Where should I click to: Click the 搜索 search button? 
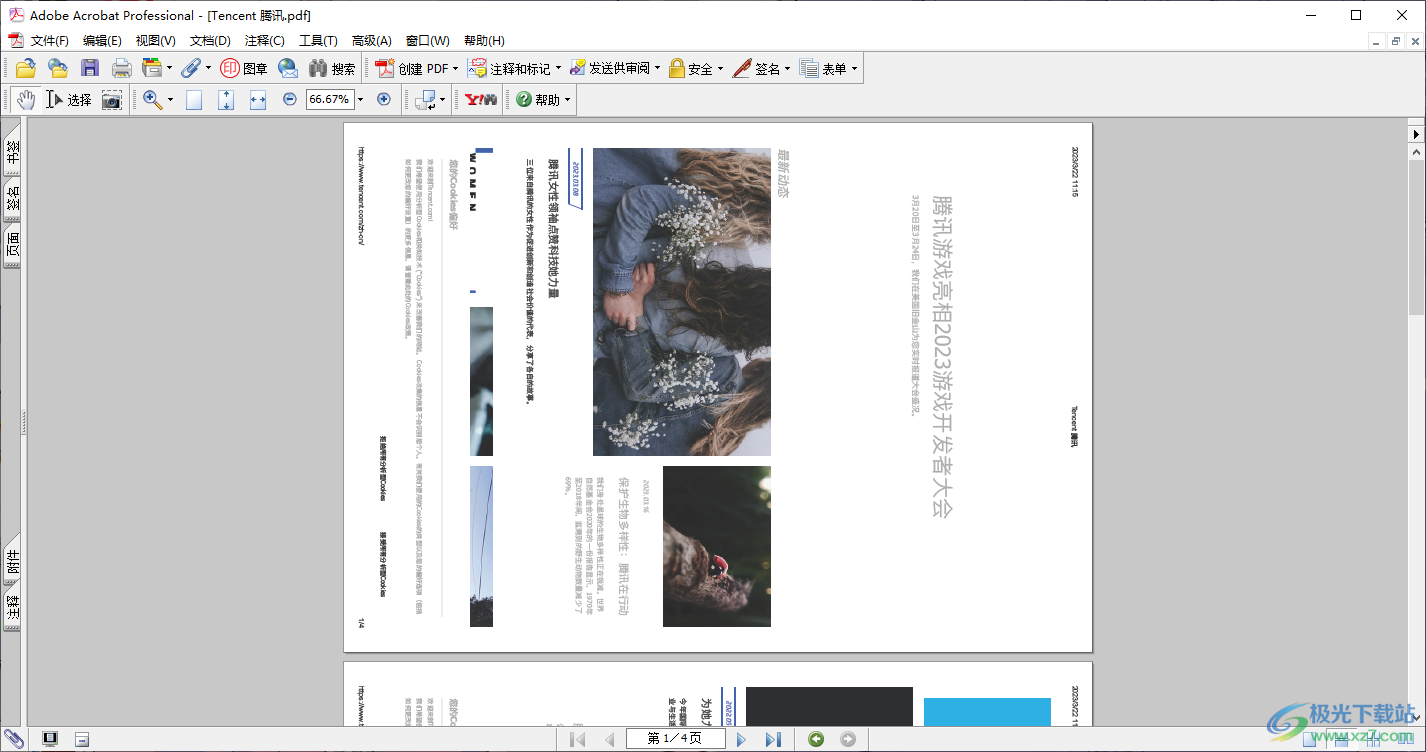click(333, 69)
